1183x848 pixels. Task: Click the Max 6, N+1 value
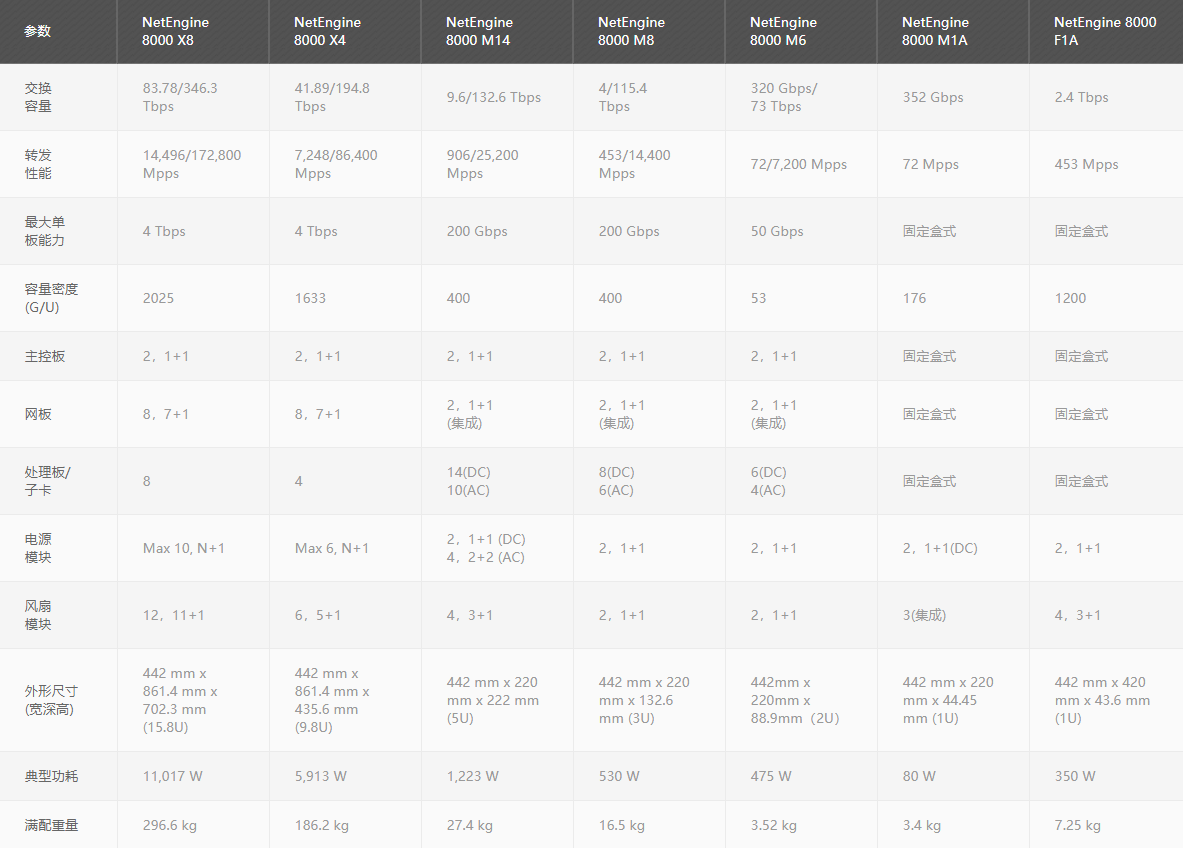[331, 548]
